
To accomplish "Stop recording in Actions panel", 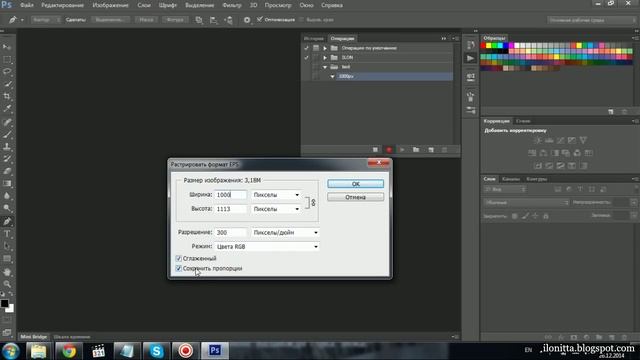I will [x=375, y=150].
